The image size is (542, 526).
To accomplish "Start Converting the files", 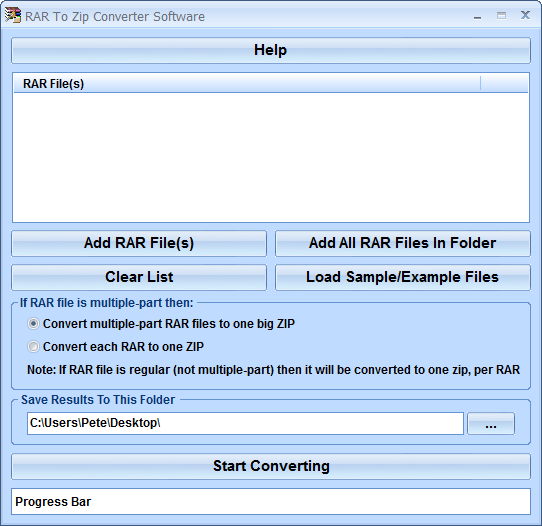I will click(271, 467).
